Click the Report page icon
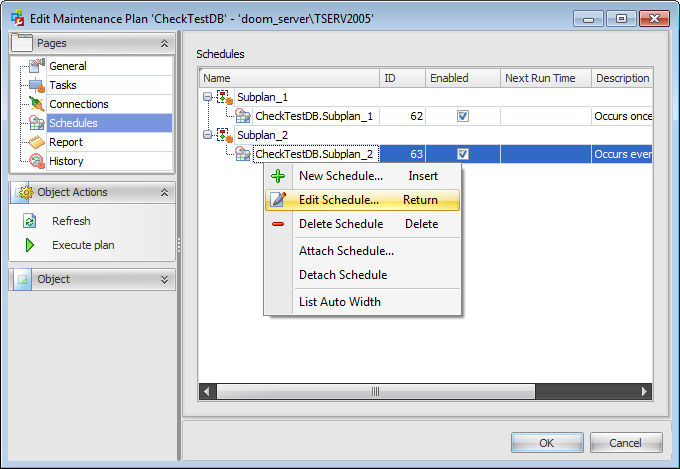Screen dimensions: 680x469 [36, 142]
